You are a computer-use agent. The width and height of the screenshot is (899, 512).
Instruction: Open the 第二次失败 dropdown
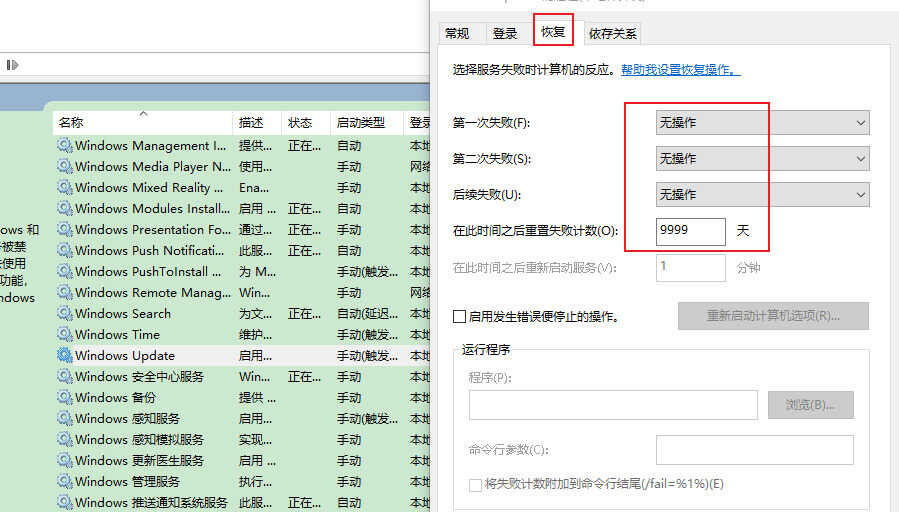[x=763, y=159]
